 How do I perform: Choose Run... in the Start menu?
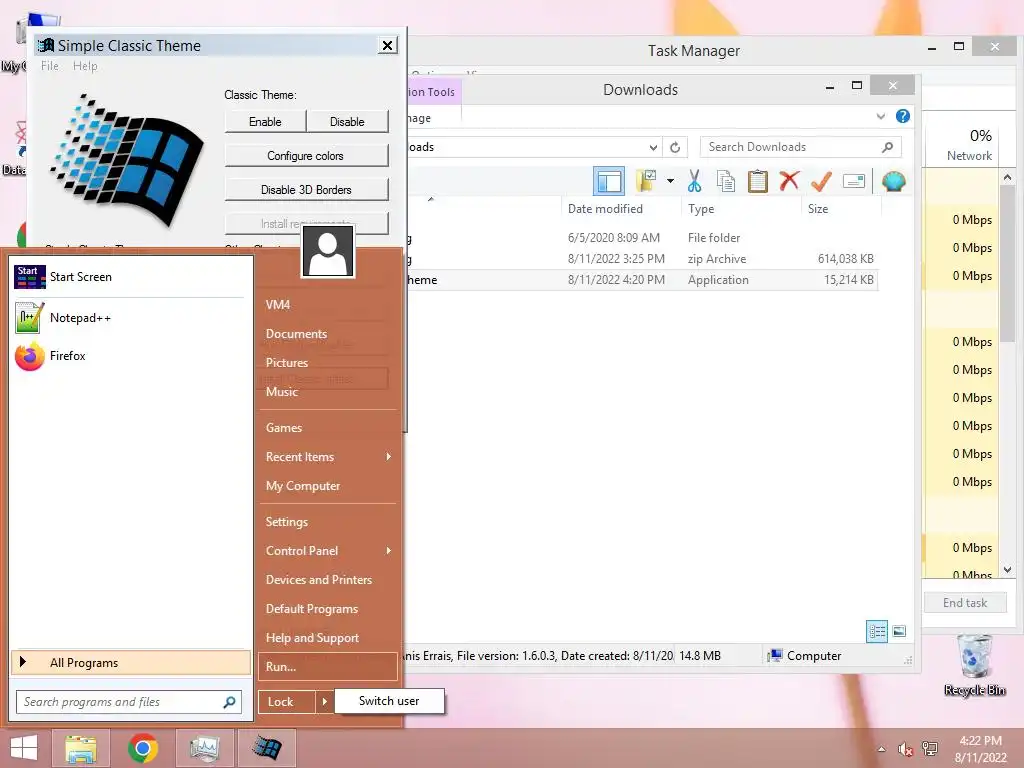(328, 667)
